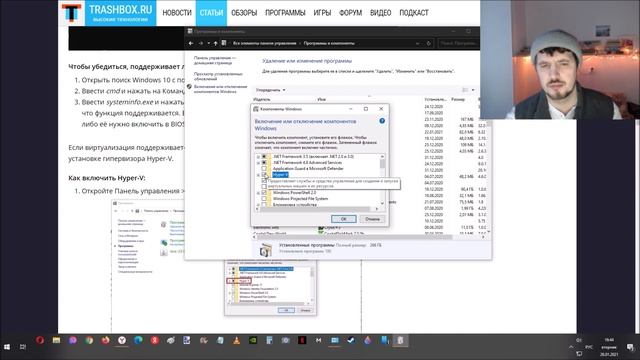The width and height of the screenshot is (640, 360).
Task: Open Microsoft Edge from taskbar
Action: [138, 340]
